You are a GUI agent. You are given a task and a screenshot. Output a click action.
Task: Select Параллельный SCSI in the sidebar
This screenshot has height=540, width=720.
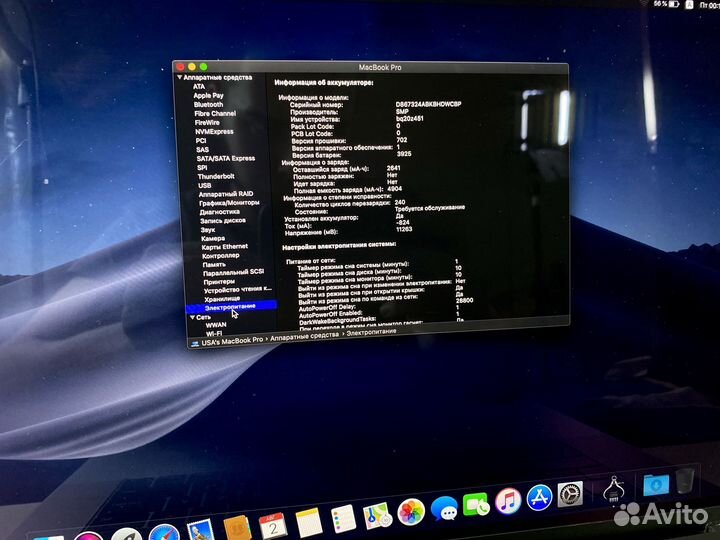pyautogui.click(x=234, y=273)
